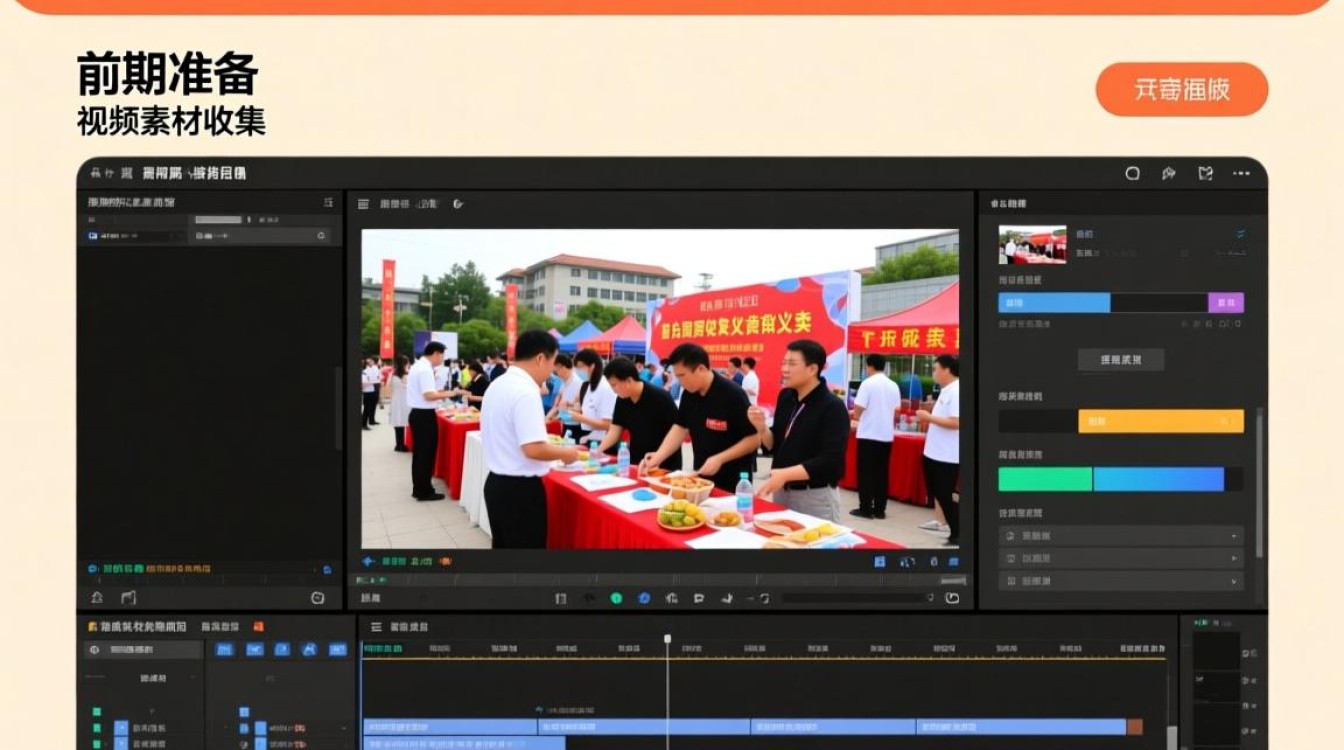
Task: Click the flag-shaped icon in the playback toolbar
Action: click(699, 598)
